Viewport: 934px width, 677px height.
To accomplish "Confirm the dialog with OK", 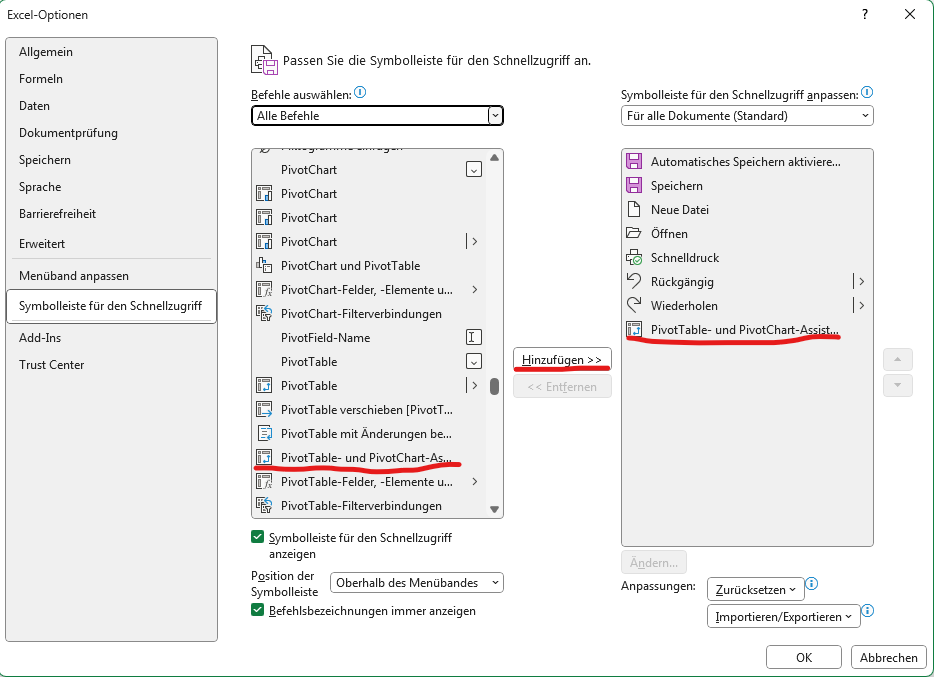I will [803, 657].
